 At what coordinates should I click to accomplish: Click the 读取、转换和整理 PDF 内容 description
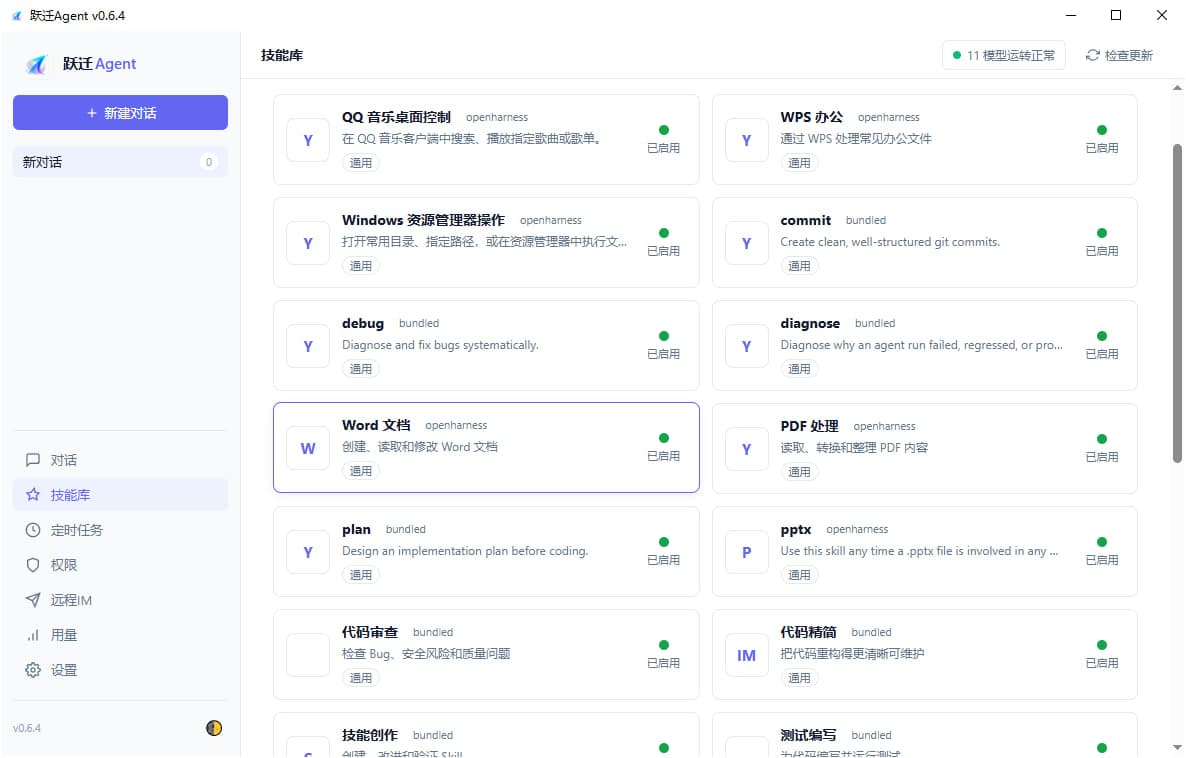point(855,448)
